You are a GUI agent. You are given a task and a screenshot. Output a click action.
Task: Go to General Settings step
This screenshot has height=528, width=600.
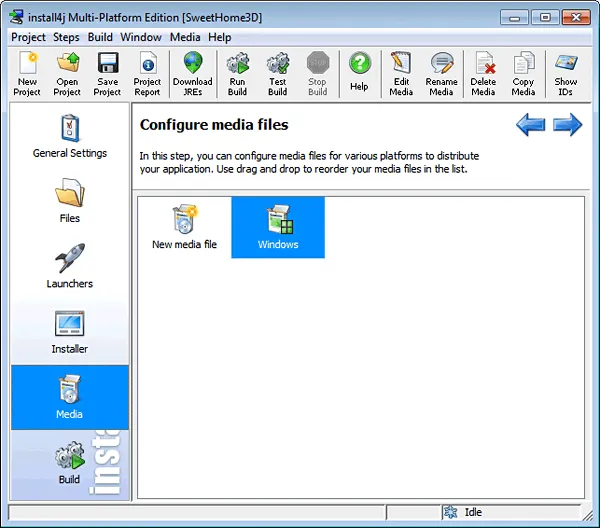70,136
